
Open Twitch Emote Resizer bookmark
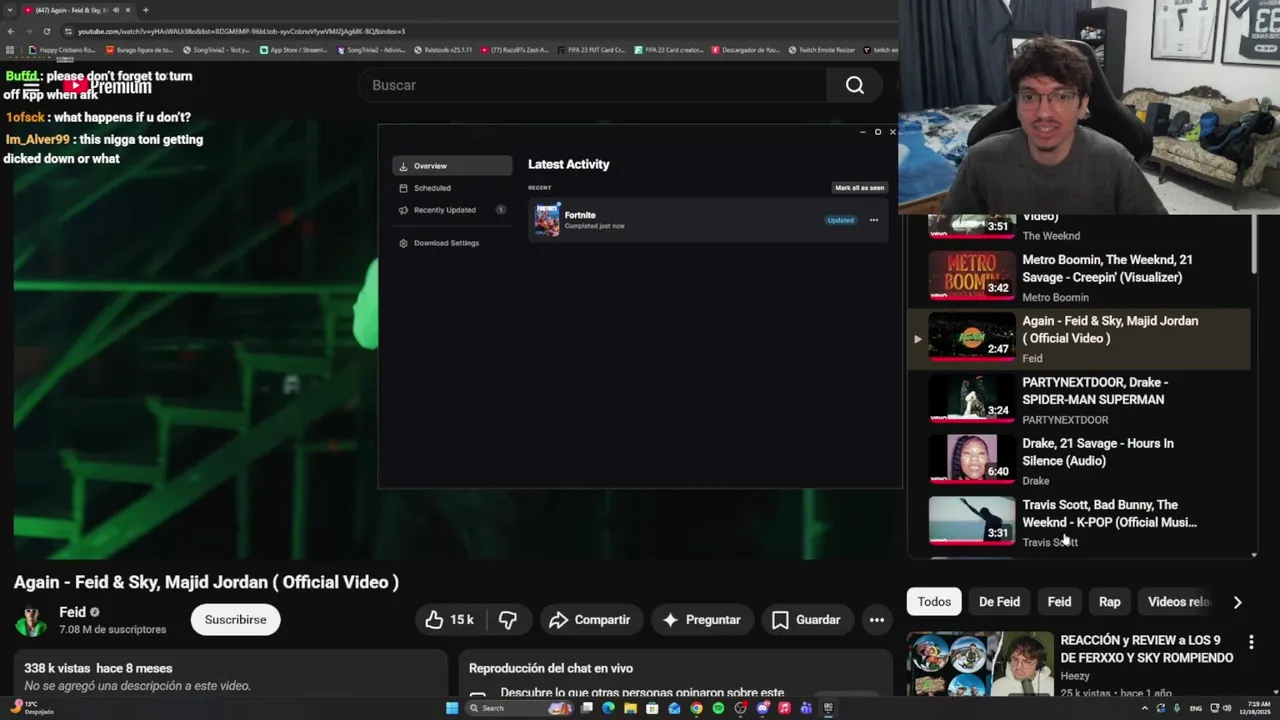coord(822,49)
